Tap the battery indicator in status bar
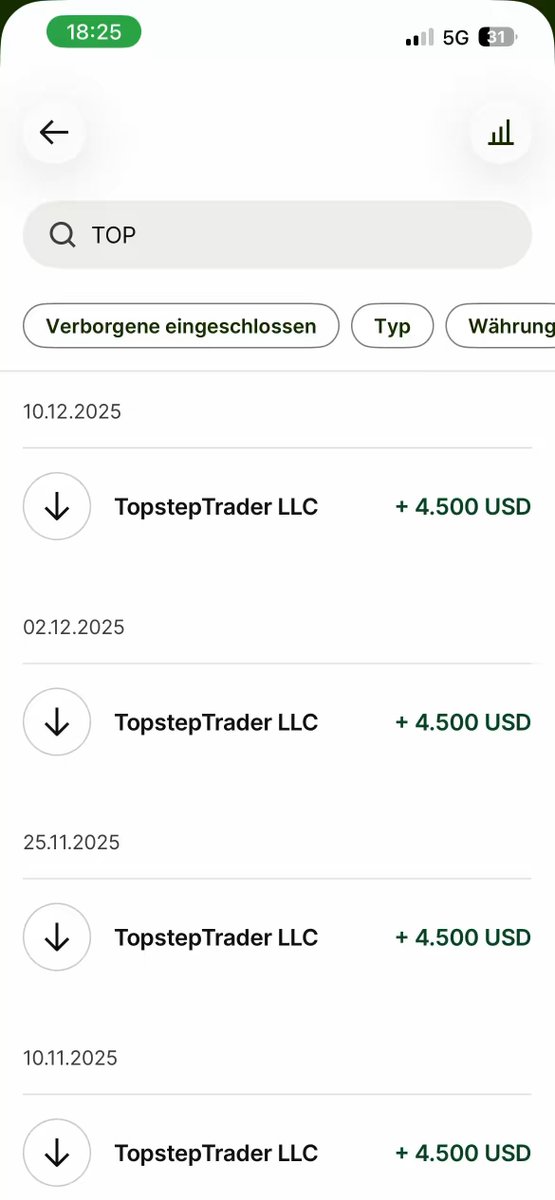Screen dimensions: 555x1200 498,38
